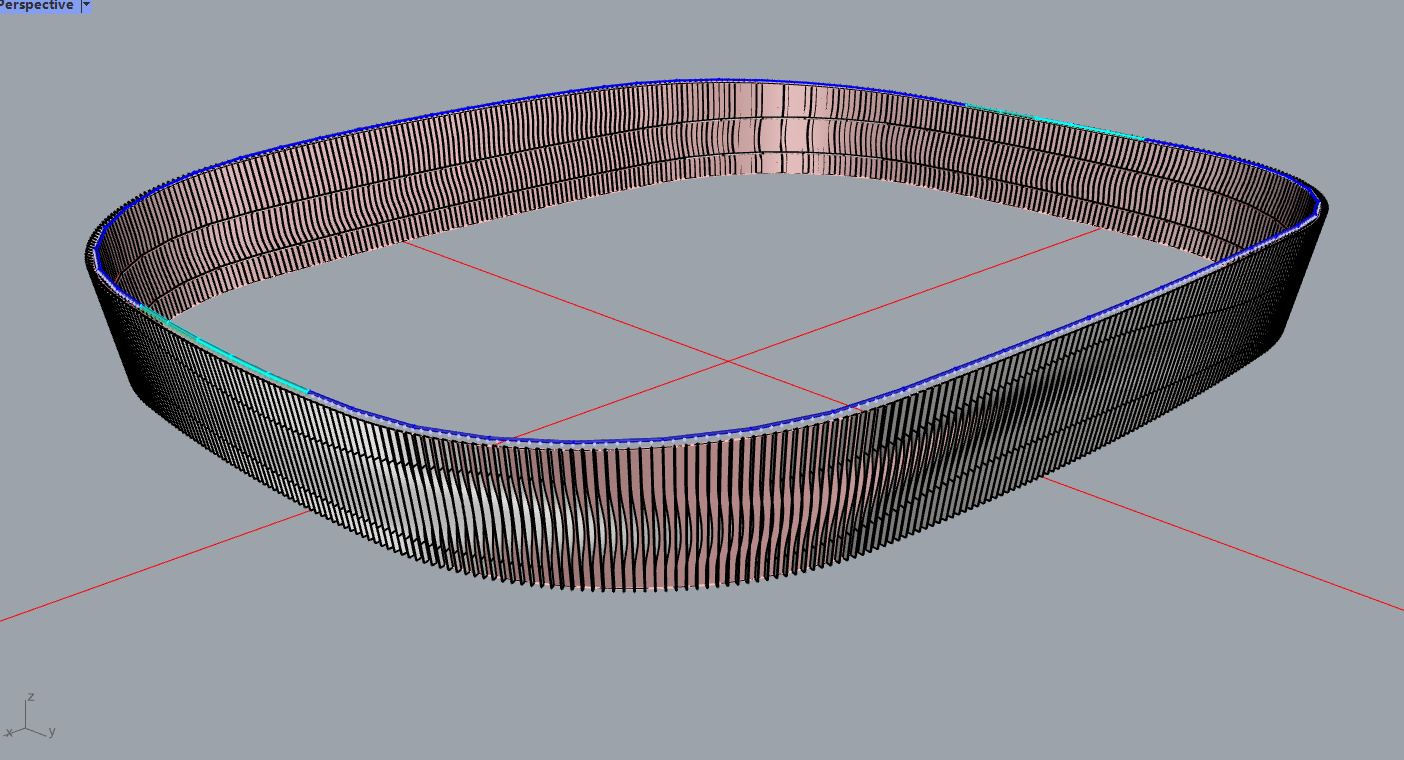Click the Perspective viewport title label
1404x760 pixels.
(x=37, y=5)
